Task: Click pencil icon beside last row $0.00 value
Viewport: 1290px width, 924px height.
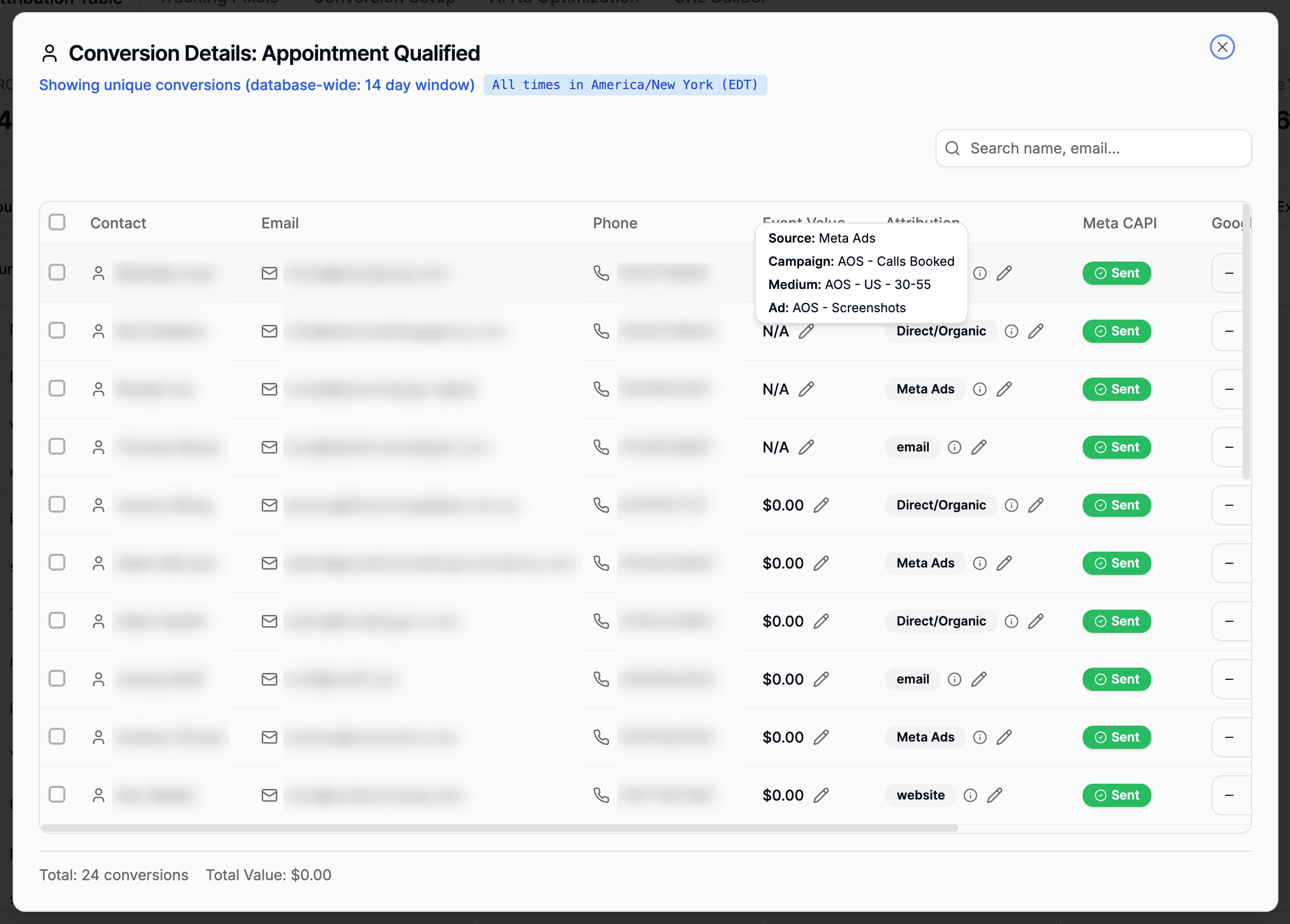Action: (821, 795)
